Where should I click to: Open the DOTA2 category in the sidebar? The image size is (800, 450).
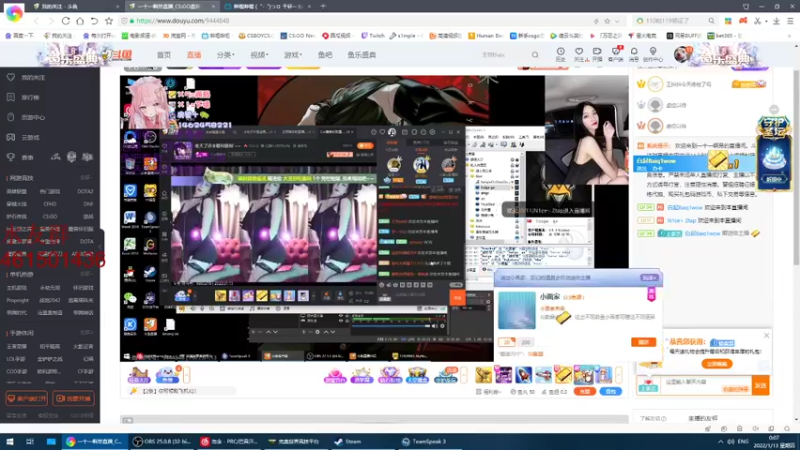click(x=85, y=191)
